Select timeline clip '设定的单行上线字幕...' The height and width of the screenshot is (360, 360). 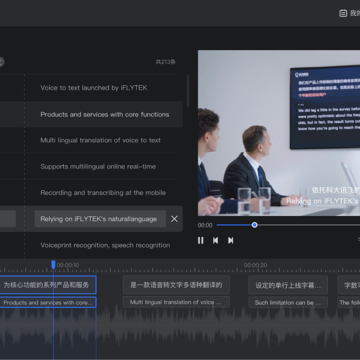288,285
